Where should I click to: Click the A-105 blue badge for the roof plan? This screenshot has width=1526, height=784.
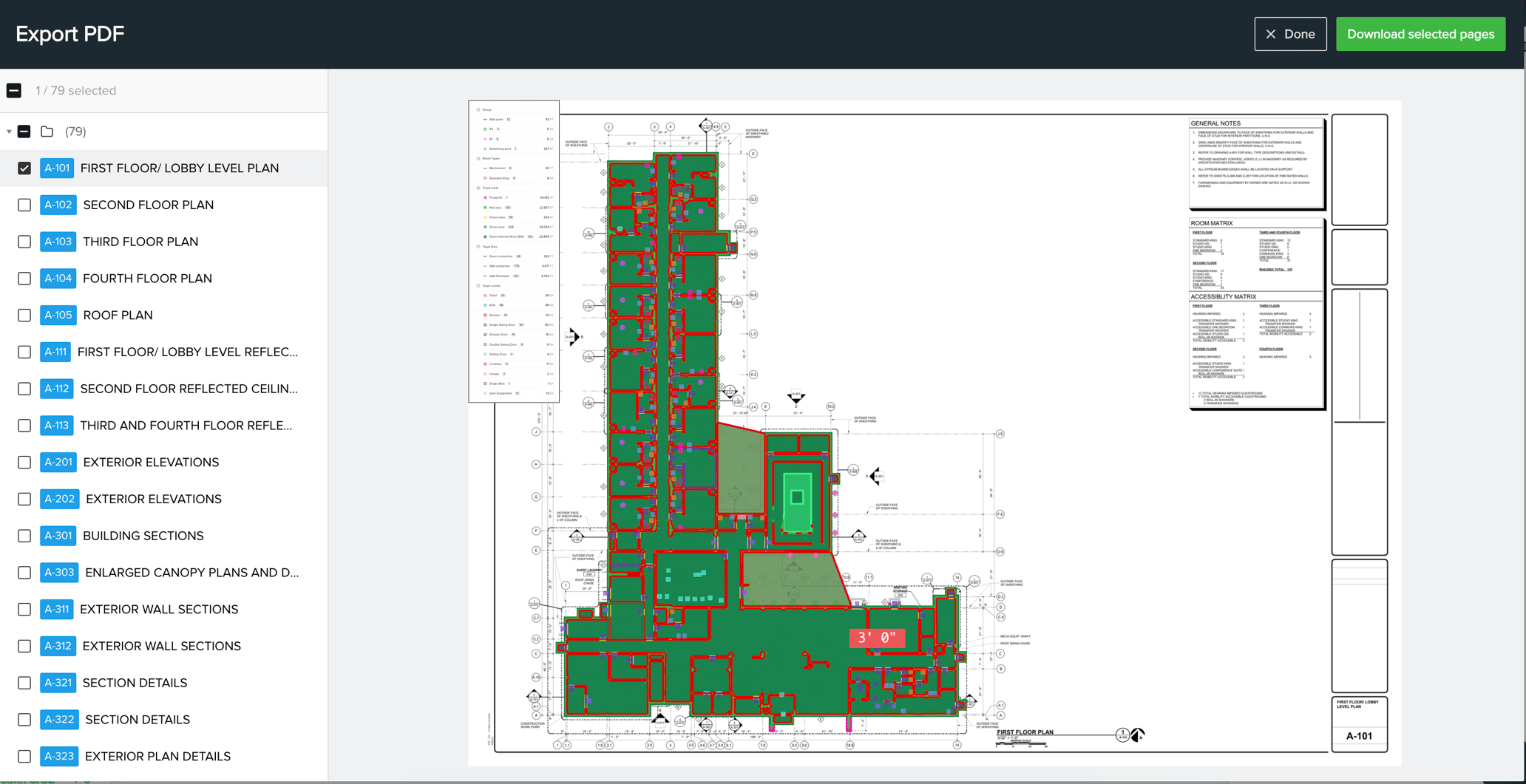(x=58, y=315)
